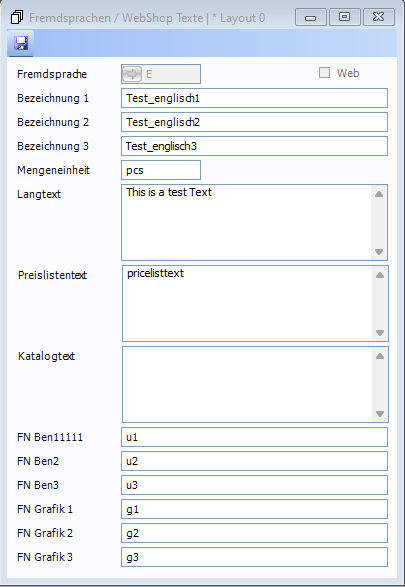Click the Katalogtext scrollbar up arrow
The image size is (405, 587).
point(380,356)
